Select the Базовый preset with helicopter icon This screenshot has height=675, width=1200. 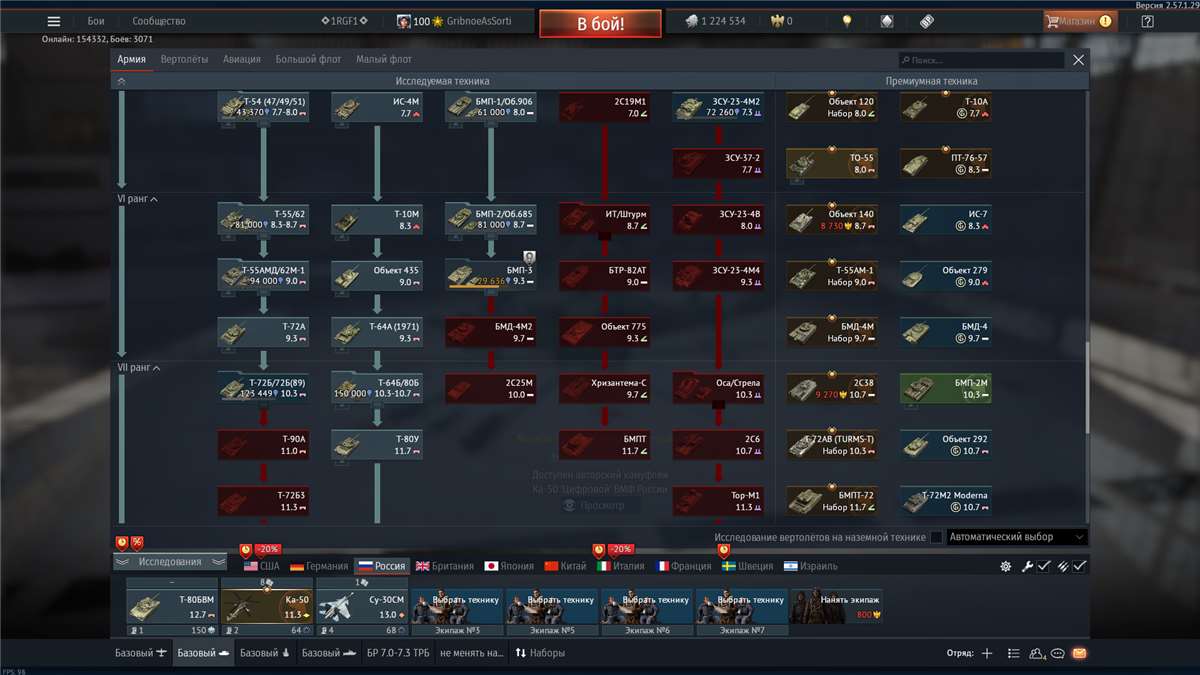click(265, 653)
